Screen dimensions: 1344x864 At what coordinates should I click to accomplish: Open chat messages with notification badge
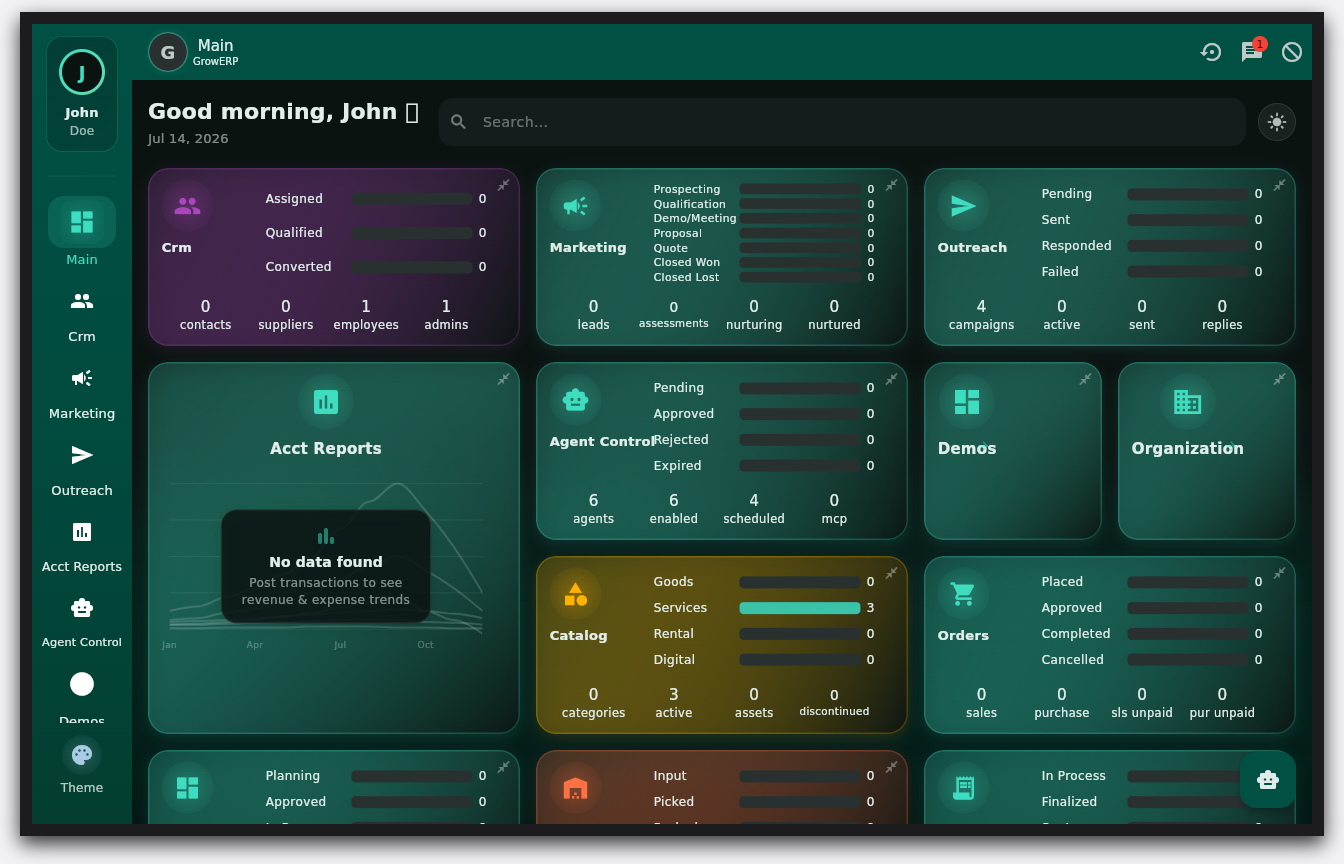[1252, 52]
